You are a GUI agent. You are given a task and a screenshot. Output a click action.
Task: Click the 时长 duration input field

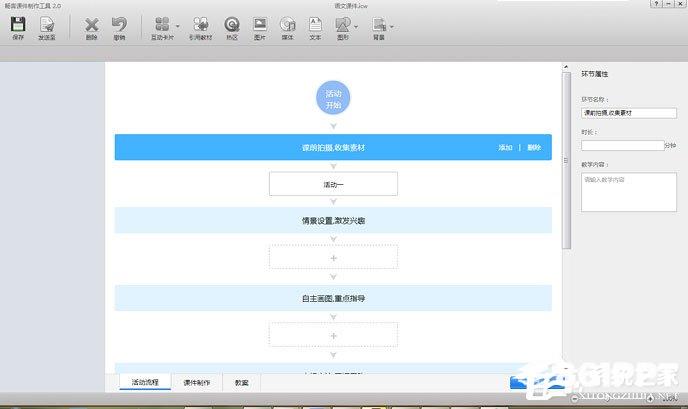tap(623, 145)
